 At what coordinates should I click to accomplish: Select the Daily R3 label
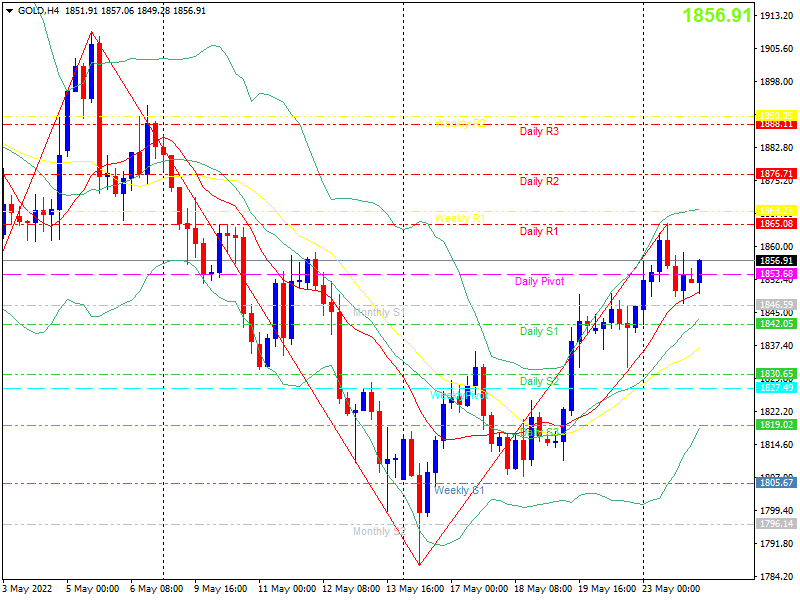click(x=539, y=131)
